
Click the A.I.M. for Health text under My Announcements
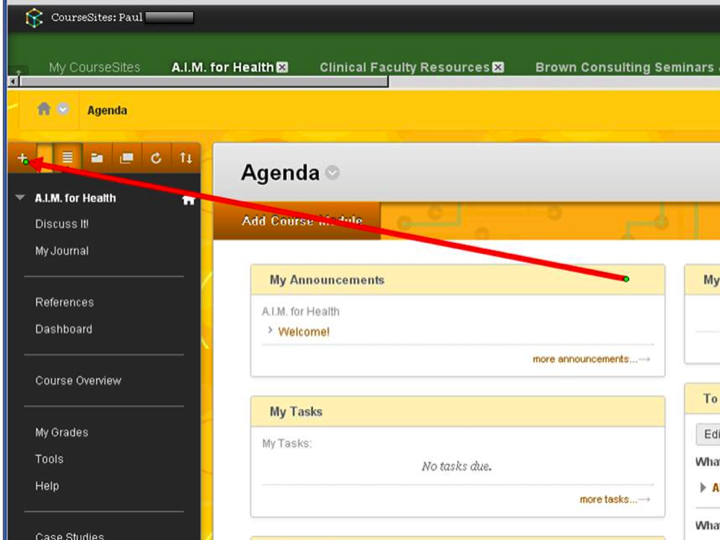[x=300, y=311]
